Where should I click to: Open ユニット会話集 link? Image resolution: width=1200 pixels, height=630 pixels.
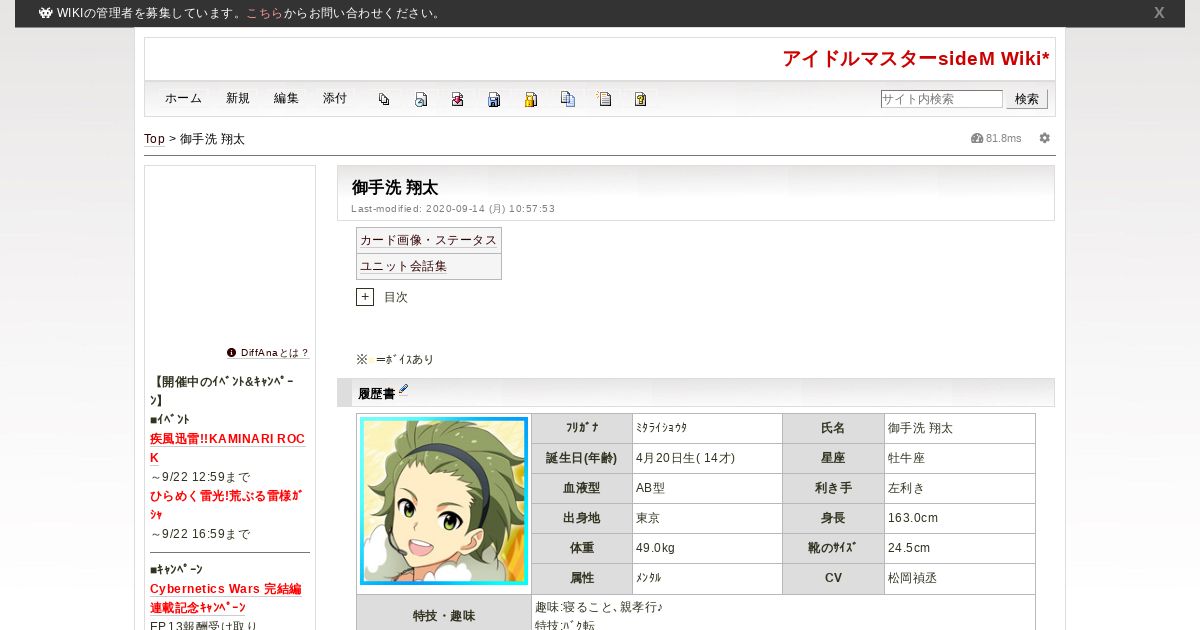403,266
